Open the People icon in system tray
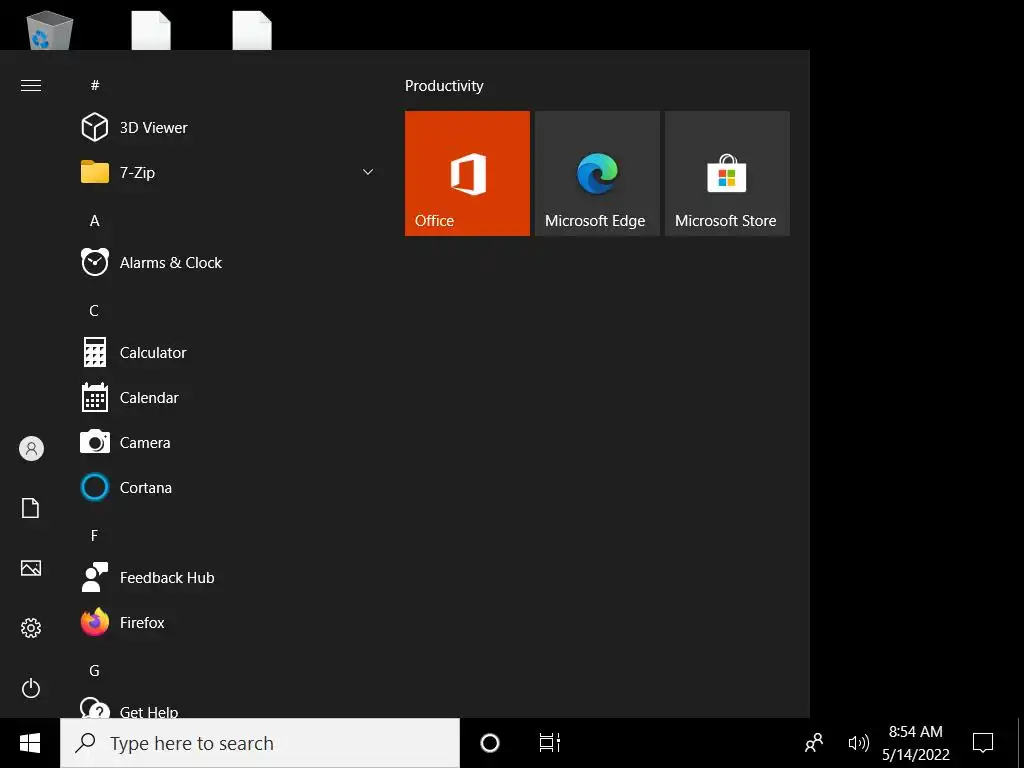The height and width of the screenshot is (768, 1024). (814, 743)
